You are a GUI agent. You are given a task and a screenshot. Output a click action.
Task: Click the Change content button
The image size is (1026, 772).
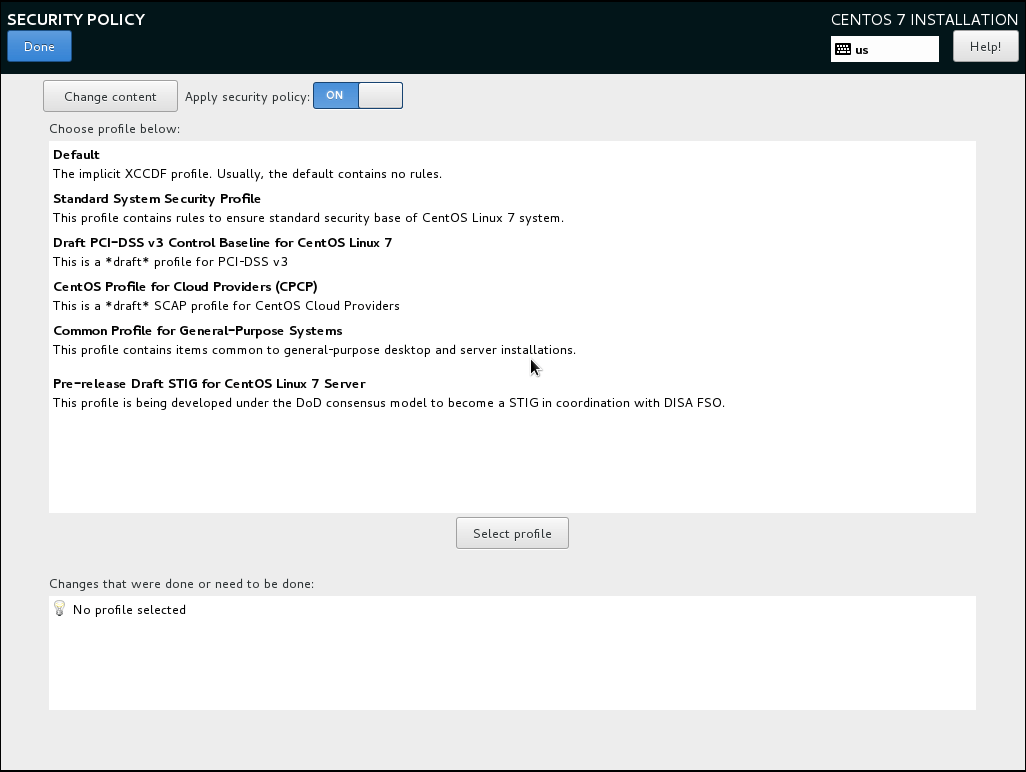click(110, 96)
